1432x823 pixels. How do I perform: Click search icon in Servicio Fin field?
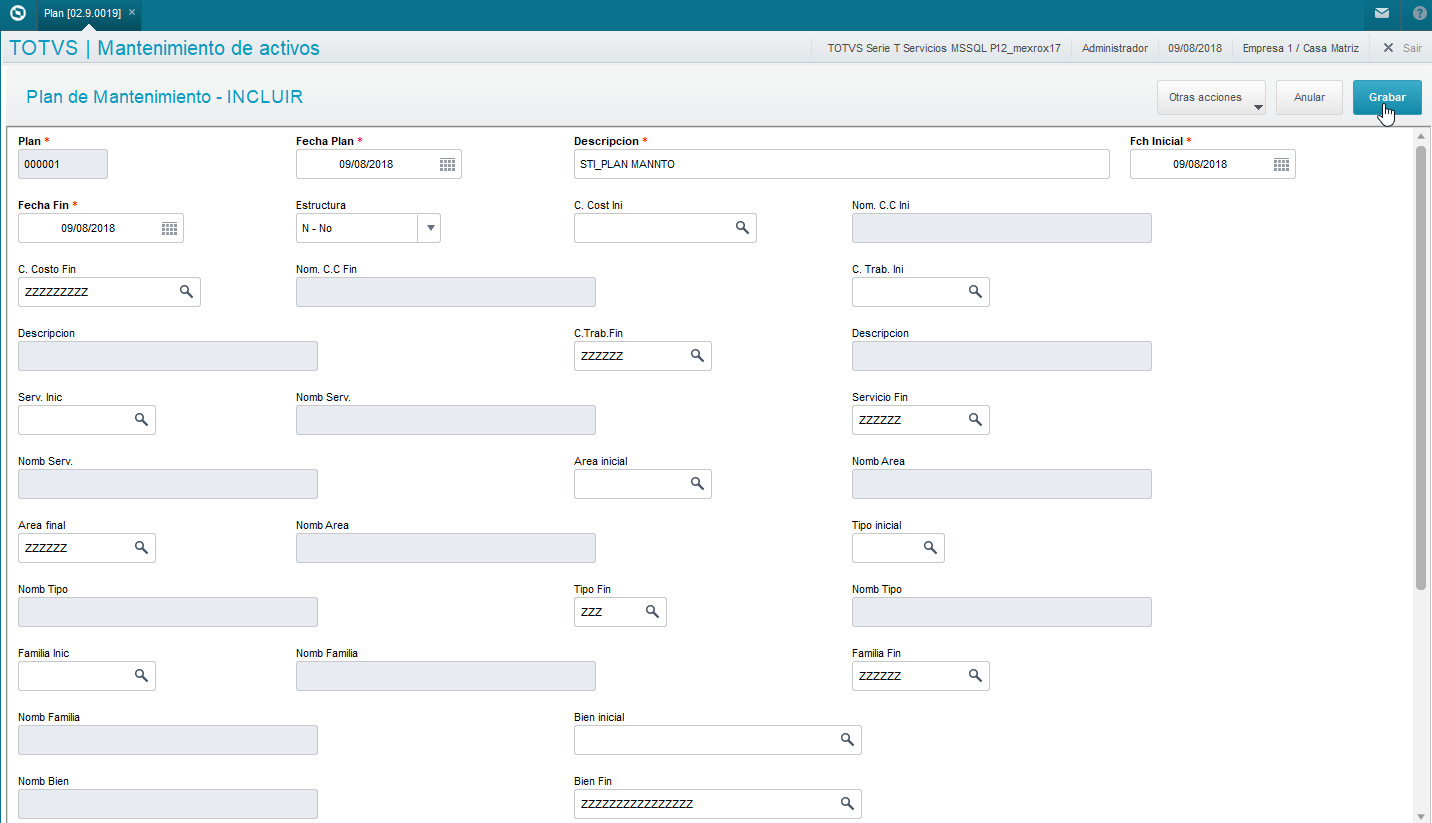tap(975, 420)
